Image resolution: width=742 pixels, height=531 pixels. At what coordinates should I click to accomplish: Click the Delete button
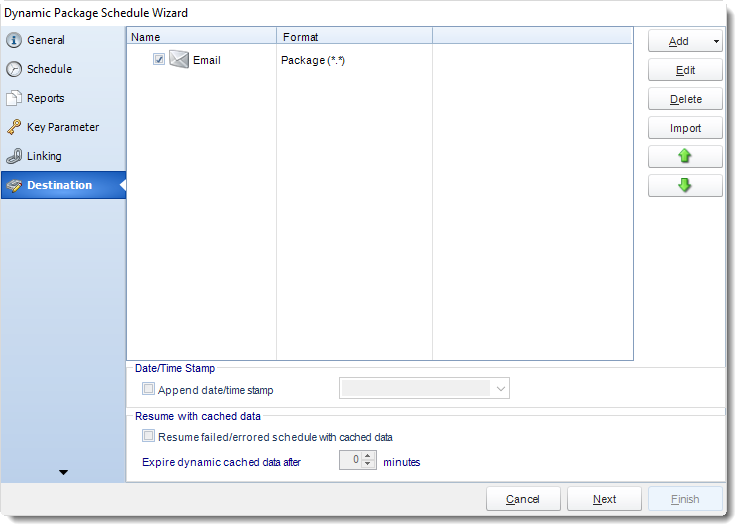[685, 99]
